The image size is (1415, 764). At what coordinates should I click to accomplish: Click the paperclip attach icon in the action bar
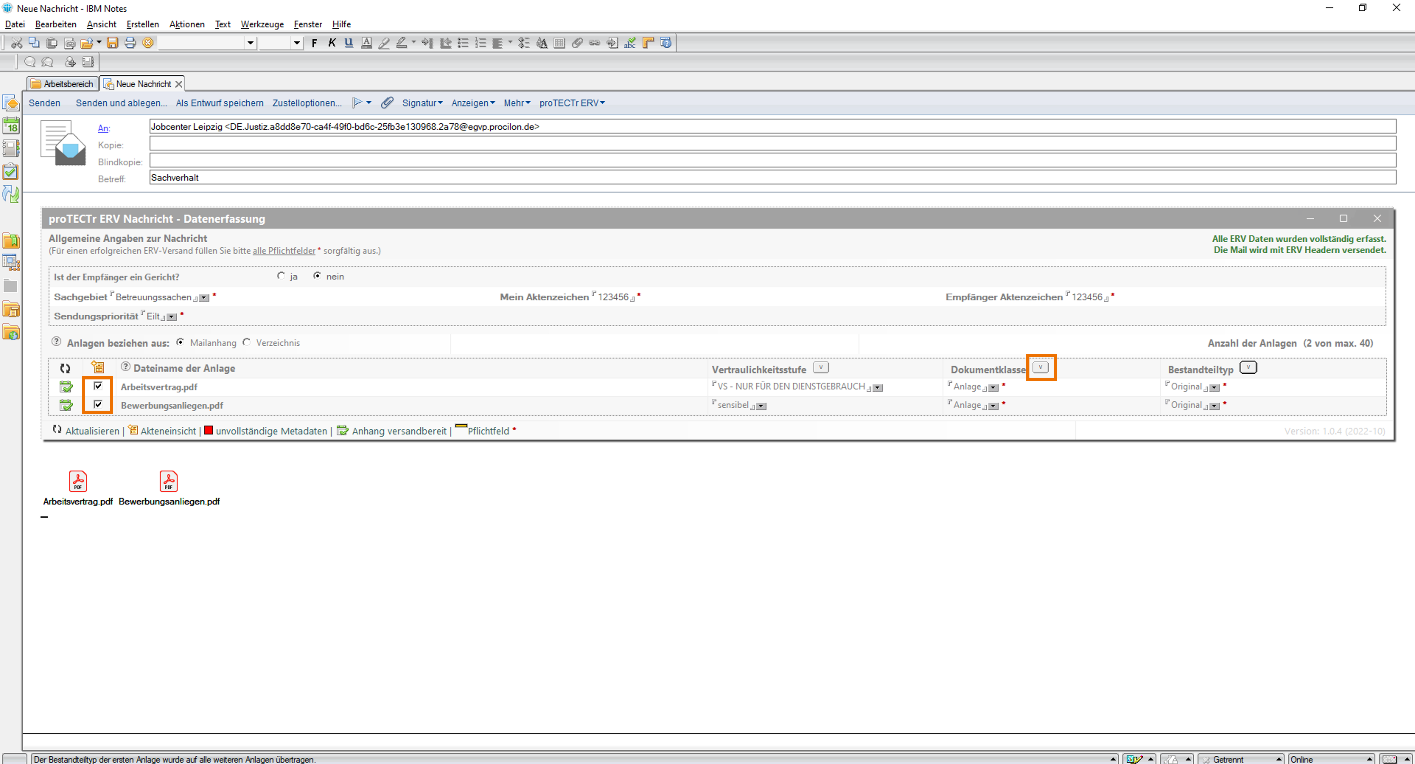tap(387, 103)
